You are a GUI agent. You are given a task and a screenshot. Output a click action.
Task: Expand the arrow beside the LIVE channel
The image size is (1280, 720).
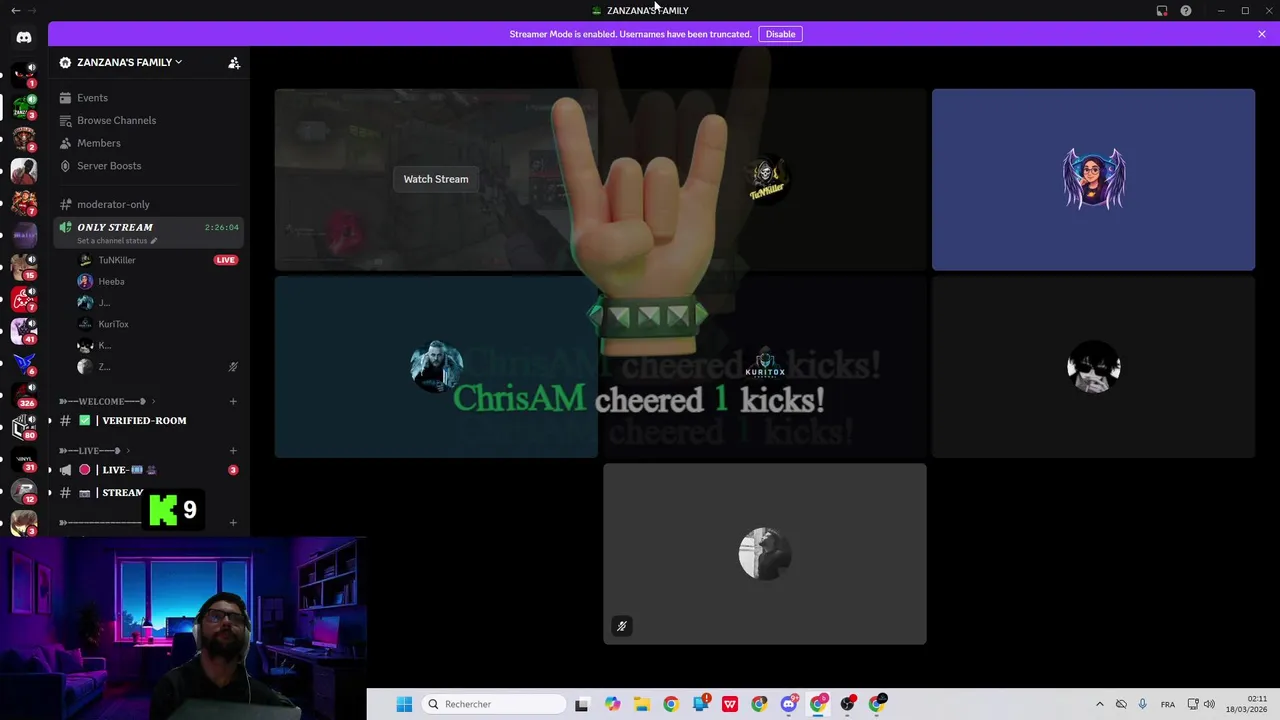pyautogui.click(x=50, y=470)
